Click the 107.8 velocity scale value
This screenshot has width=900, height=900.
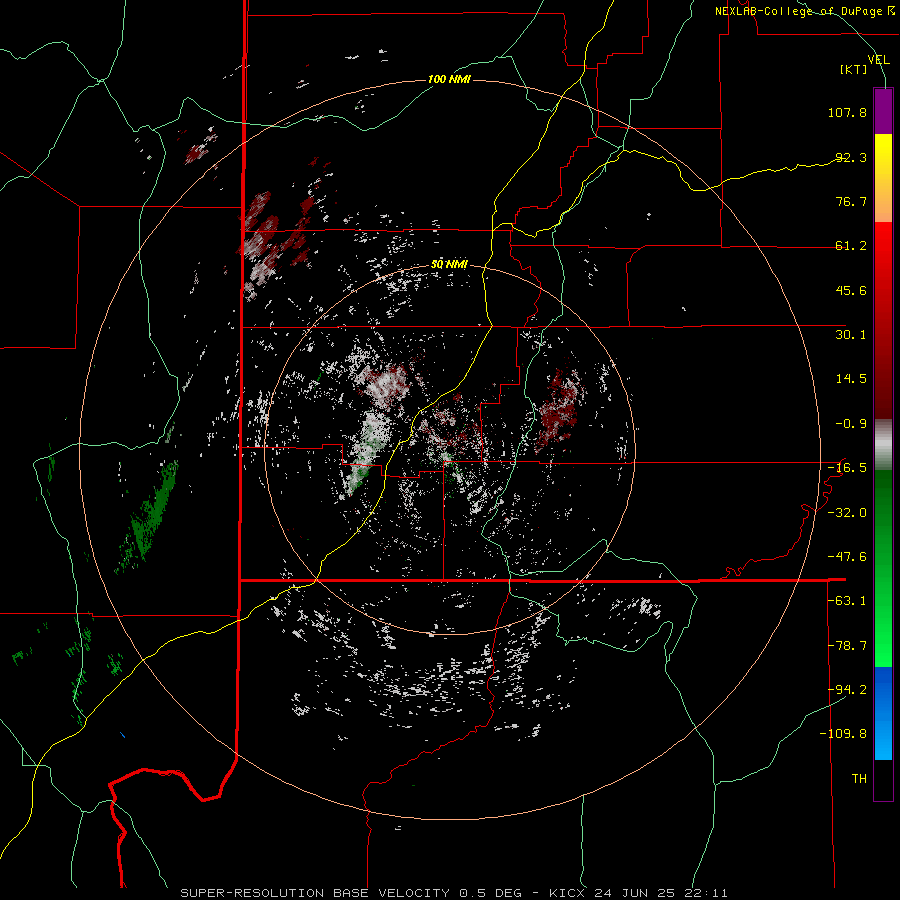(x=847, y=112)
